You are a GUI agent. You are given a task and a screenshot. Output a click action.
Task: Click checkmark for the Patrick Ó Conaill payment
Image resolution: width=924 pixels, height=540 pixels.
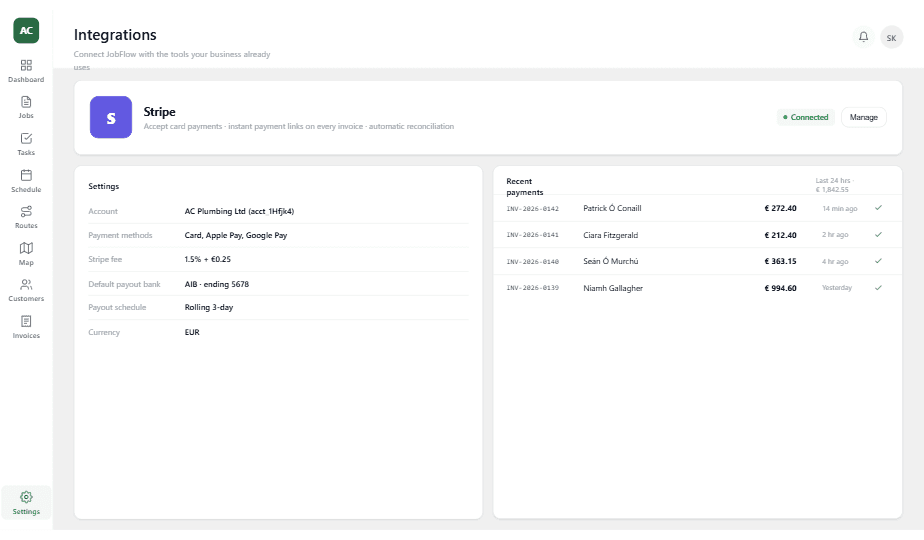pyautogui.click(x=878, y=208)
